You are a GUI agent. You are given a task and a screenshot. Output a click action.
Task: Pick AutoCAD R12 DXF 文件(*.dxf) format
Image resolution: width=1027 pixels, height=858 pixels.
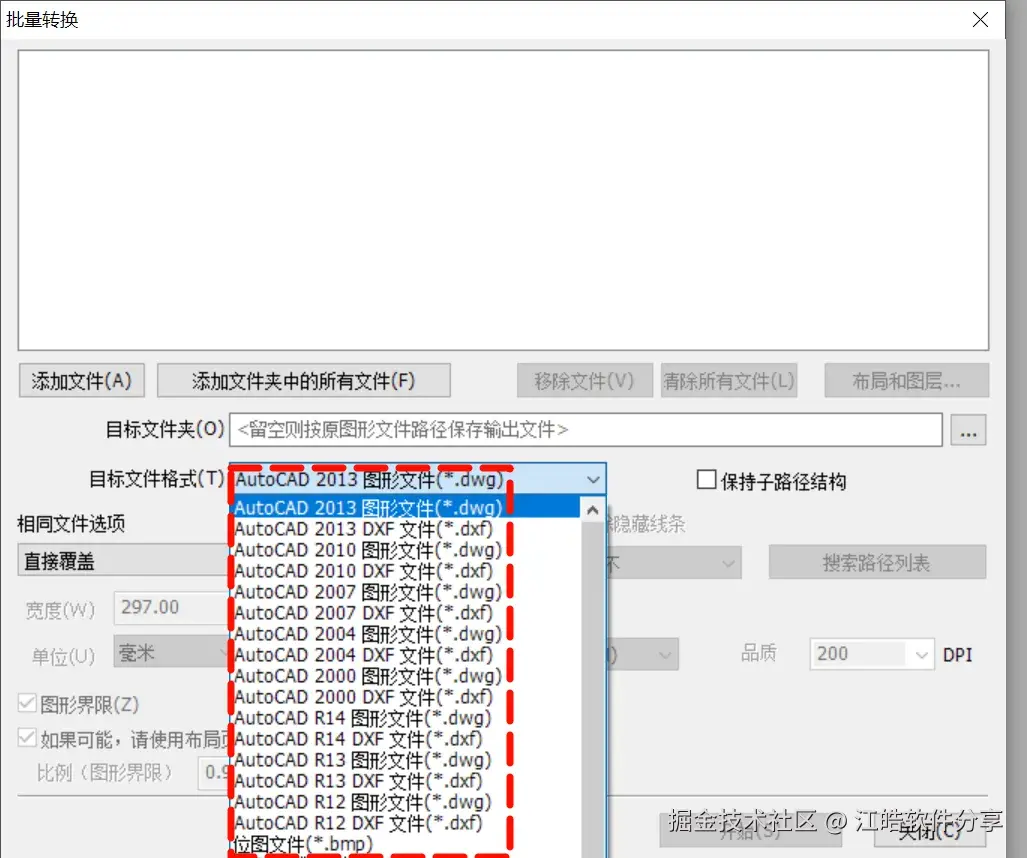click(x=406, y=822)
